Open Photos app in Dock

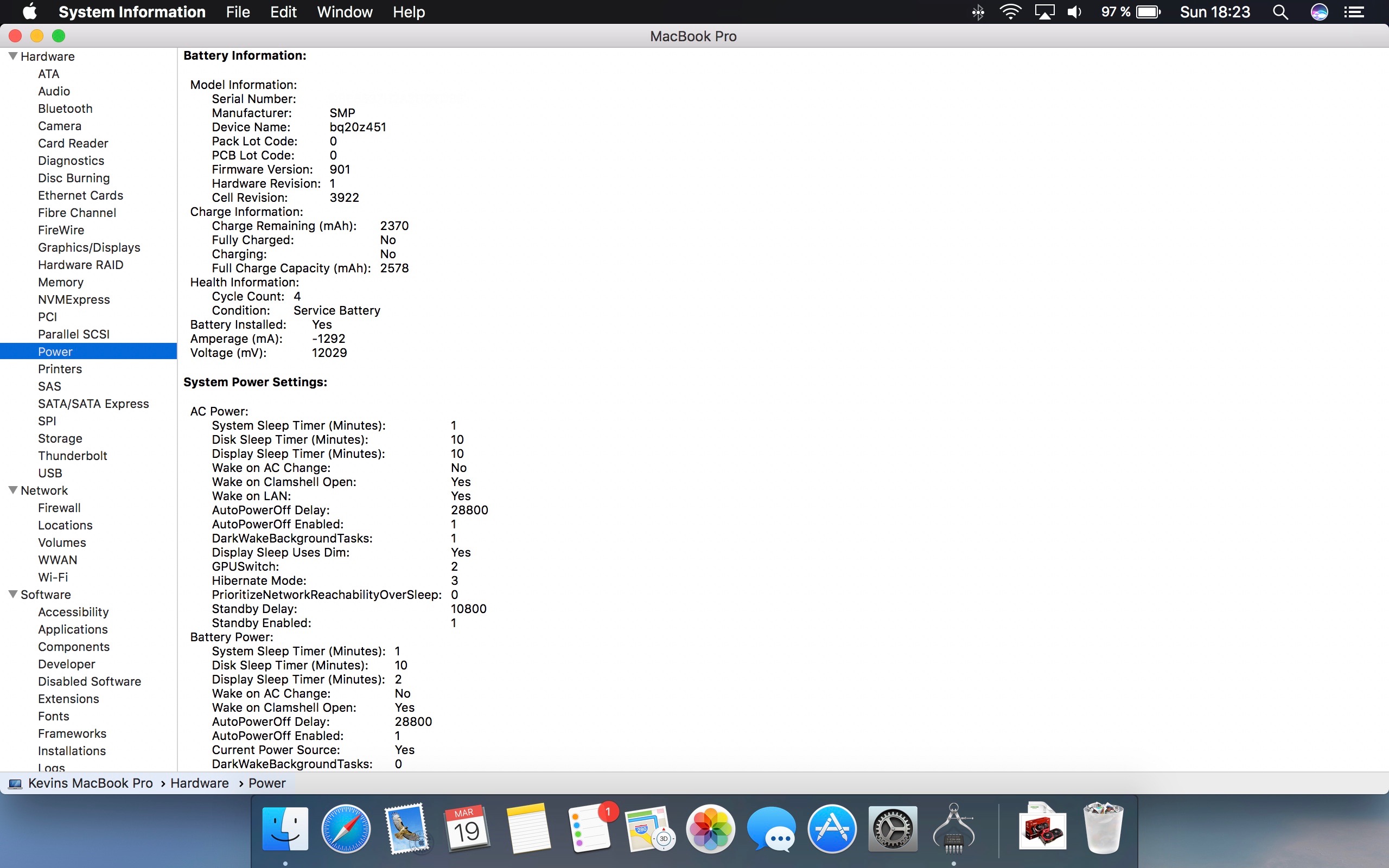click(711, 829)
